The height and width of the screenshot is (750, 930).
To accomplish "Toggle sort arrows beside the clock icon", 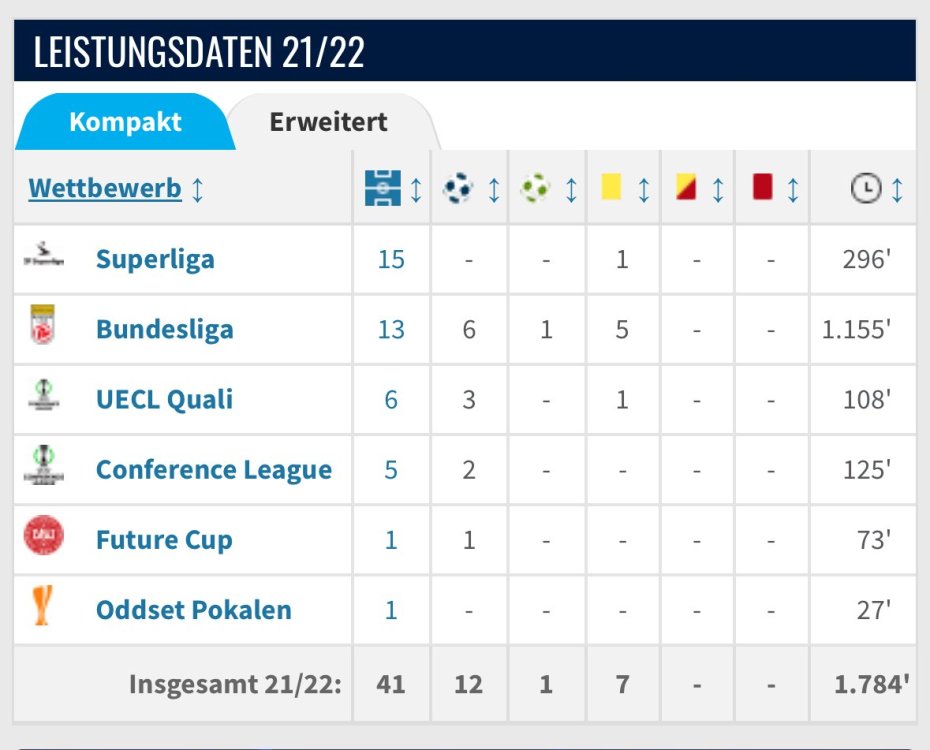I will click(x=897, y=189).
